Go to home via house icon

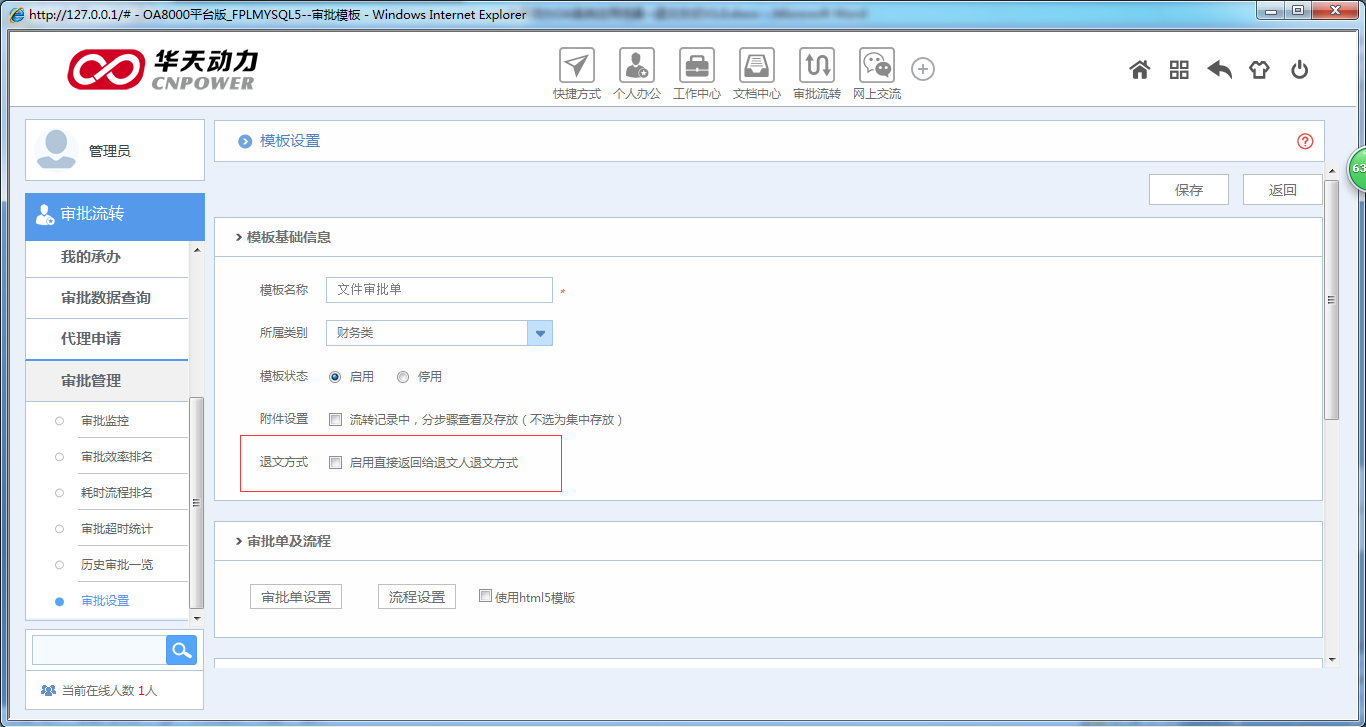(1139, 70)
